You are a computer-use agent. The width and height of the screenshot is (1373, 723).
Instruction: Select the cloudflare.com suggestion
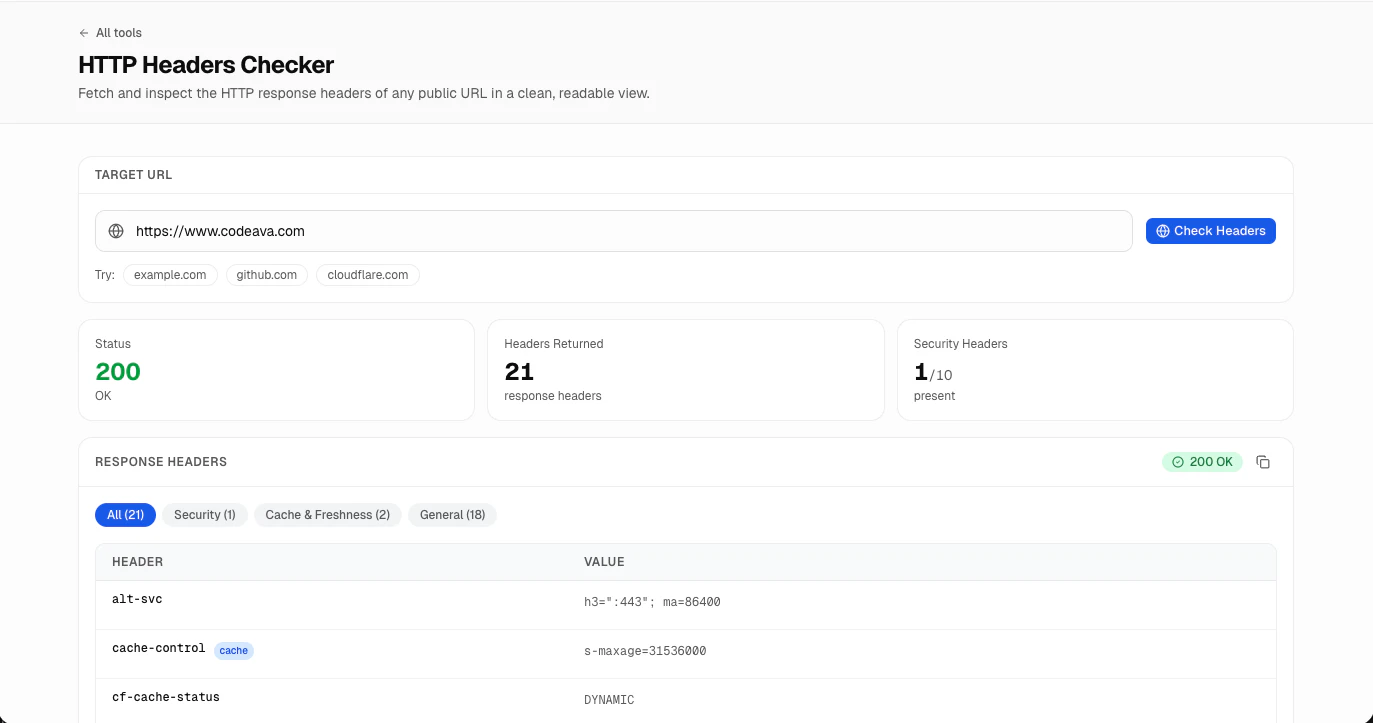point(367,274)
